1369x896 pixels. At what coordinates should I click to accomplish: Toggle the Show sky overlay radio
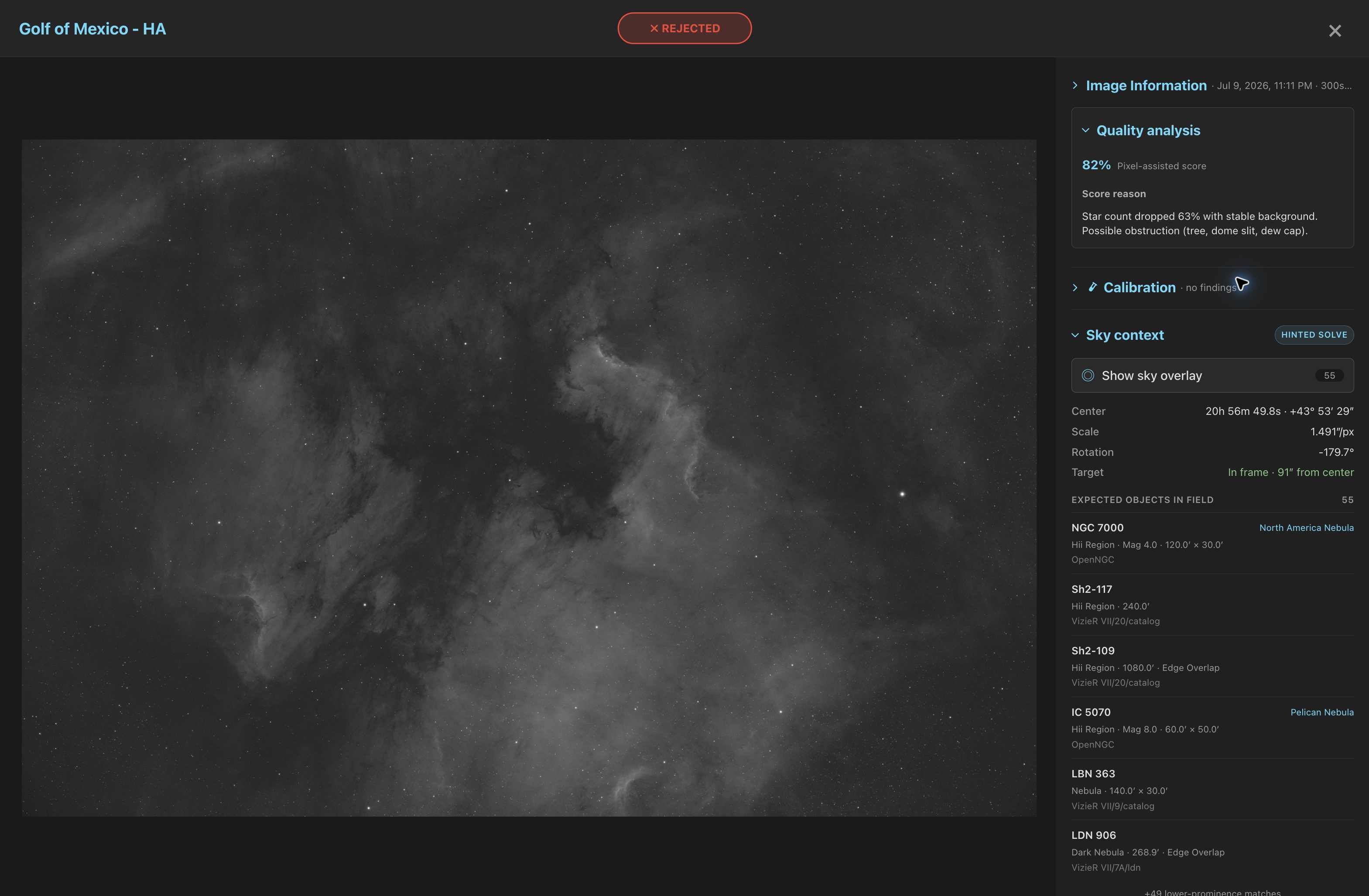click(x=1088, y=376)
